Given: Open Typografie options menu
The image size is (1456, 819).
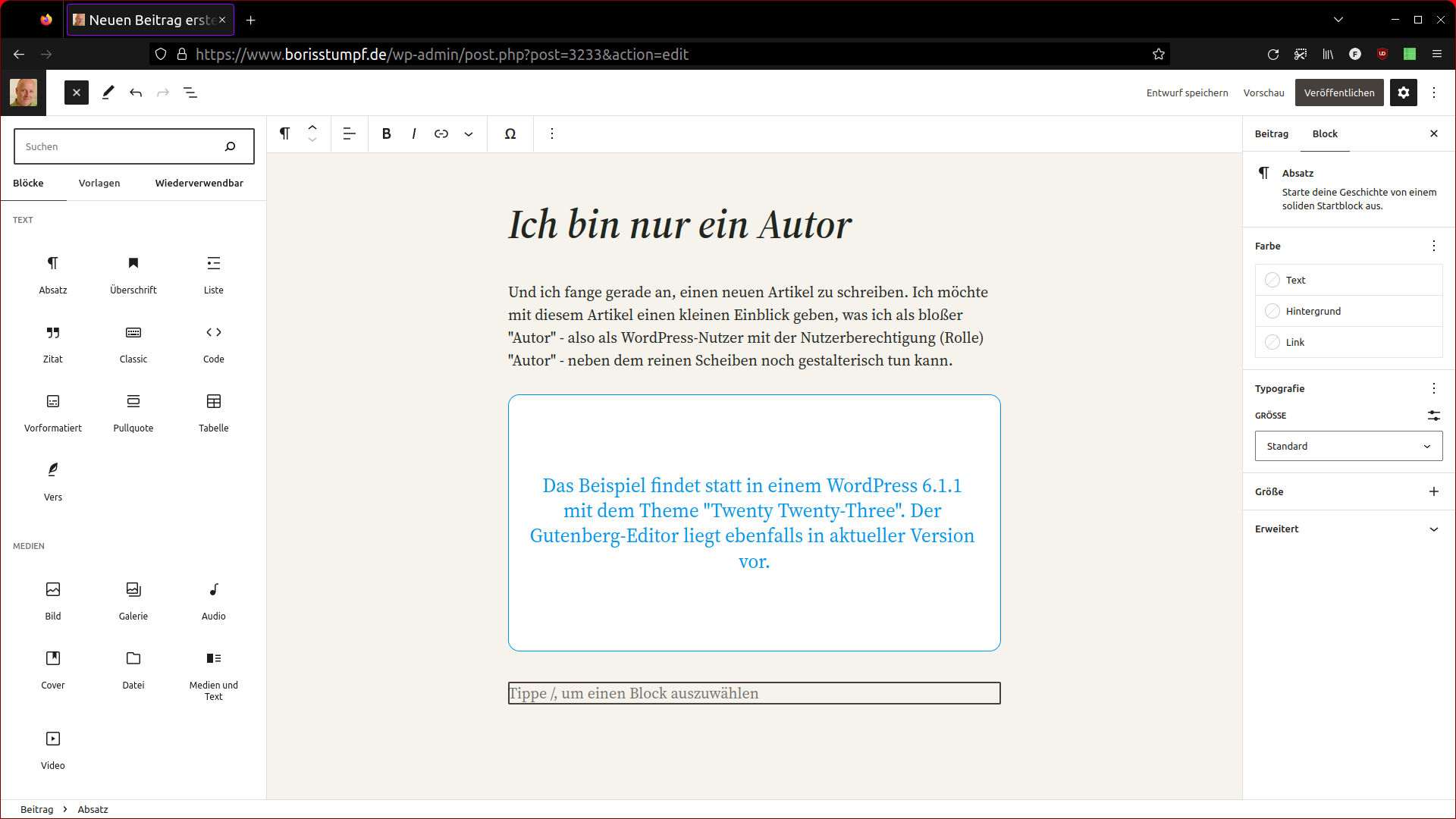Looking at the screenshot, I should click(1434, 388).
